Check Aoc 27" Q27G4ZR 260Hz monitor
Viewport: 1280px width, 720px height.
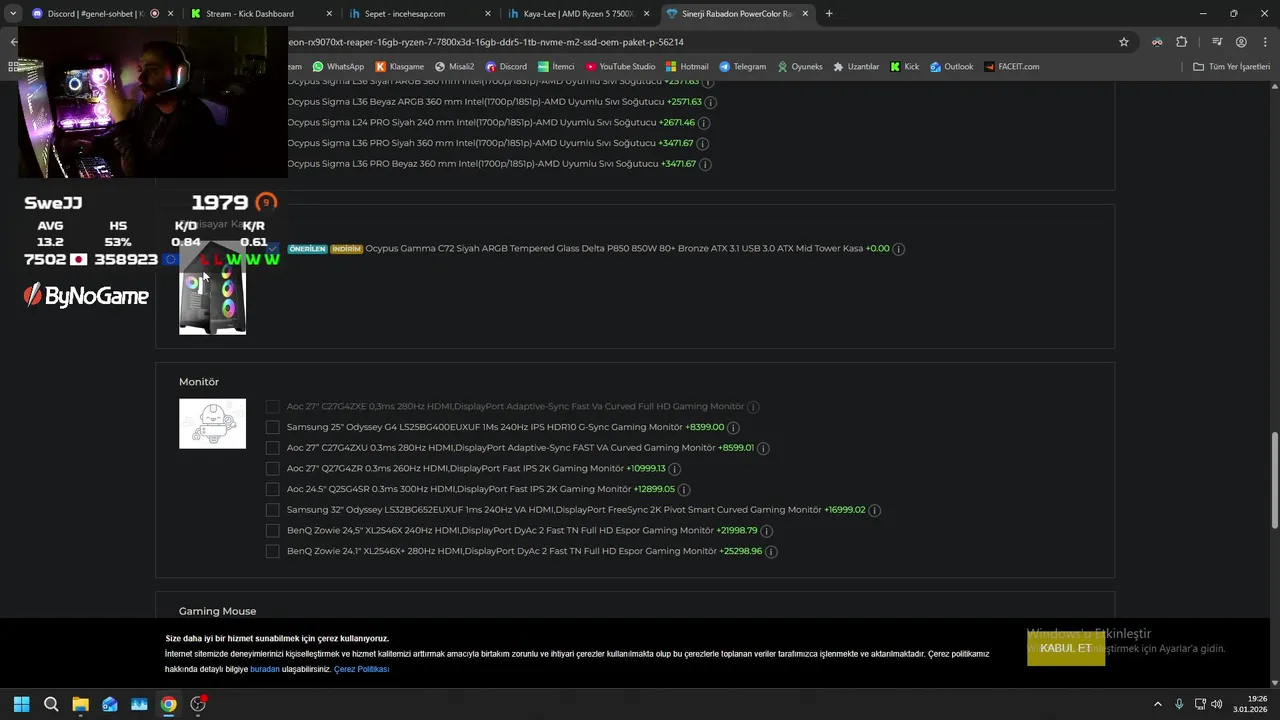pyautogui.click(x=272, y=469)
